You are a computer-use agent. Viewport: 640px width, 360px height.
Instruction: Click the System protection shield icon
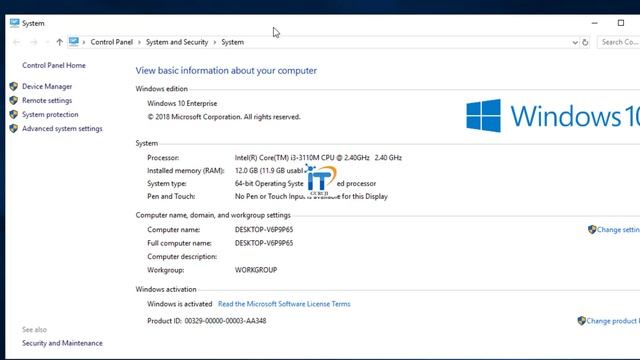[x=14, y=114]
